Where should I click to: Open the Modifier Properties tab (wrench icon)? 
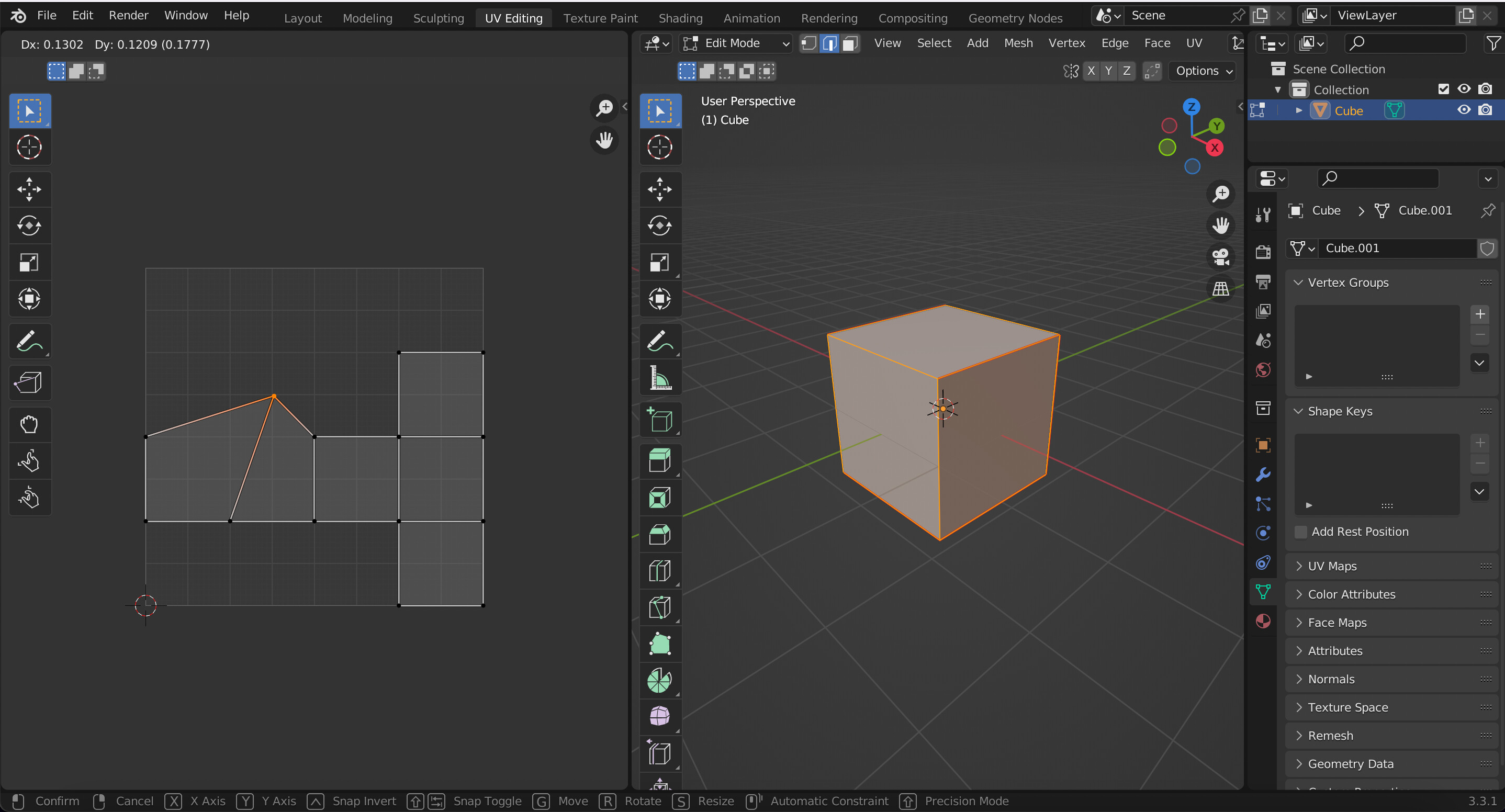click(x=1263, y=475)
